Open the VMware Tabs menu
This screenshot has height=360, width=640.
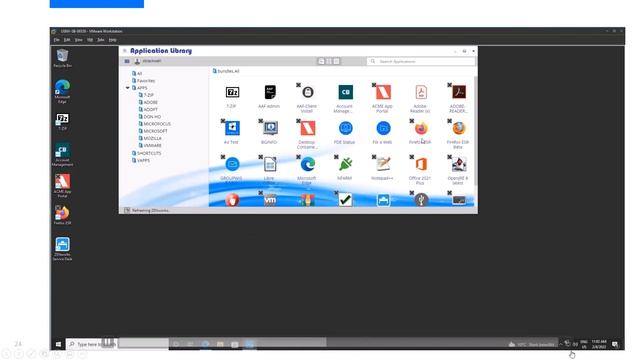click(101, 40)
